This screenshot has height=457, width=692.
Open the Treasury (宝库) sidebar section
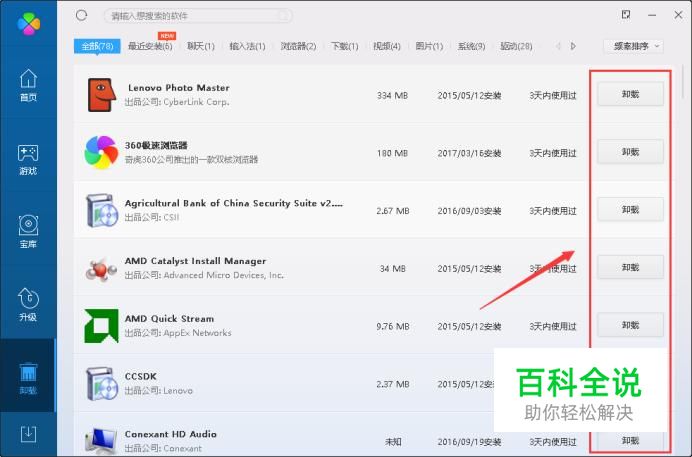coord(28,232)
